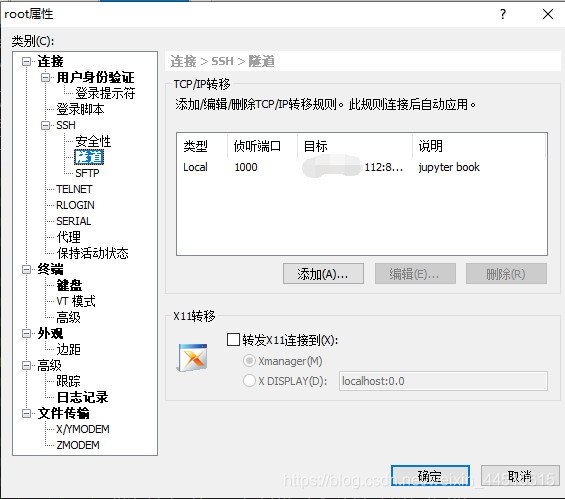Collapse the 文件传输 tree node
The width and height of the screenshot is (565, 499).
coord(26,413)
